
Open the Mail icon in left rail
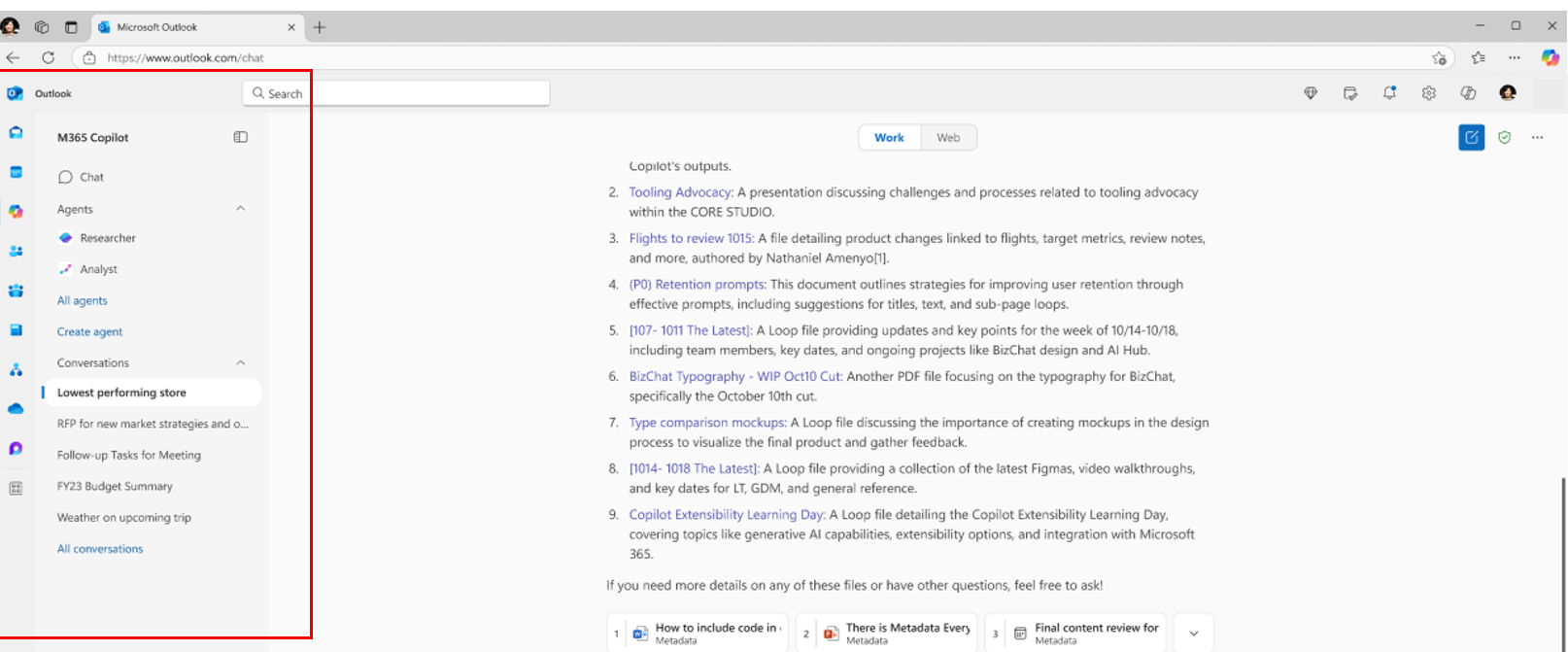pos(16,132)
